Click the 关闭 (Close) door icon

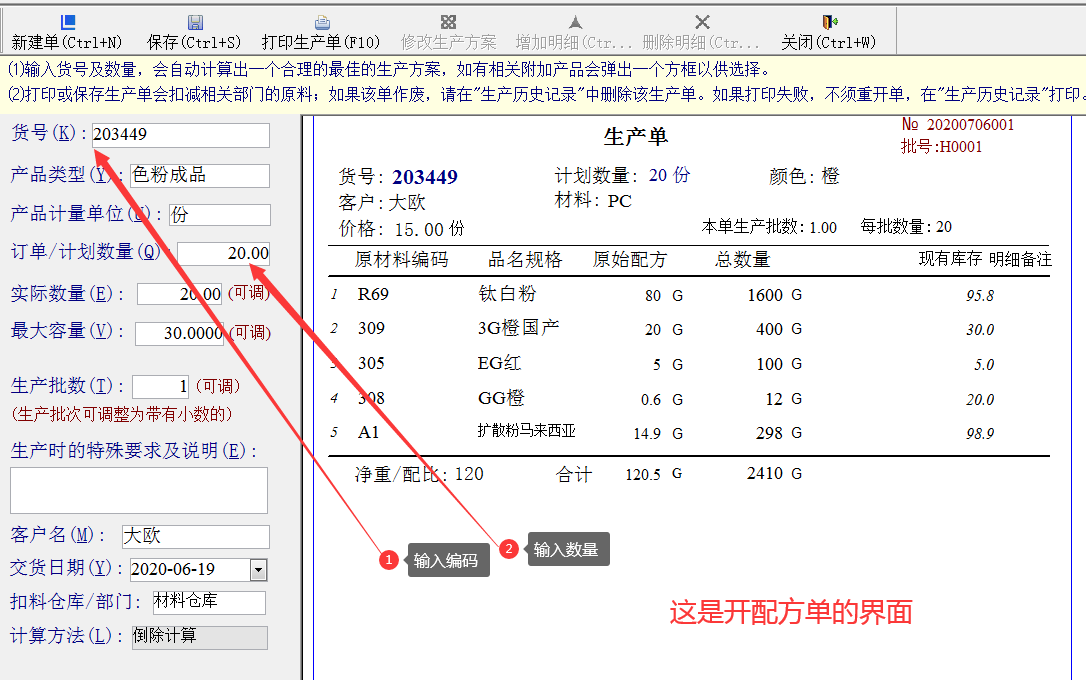[x=828, y=22]
